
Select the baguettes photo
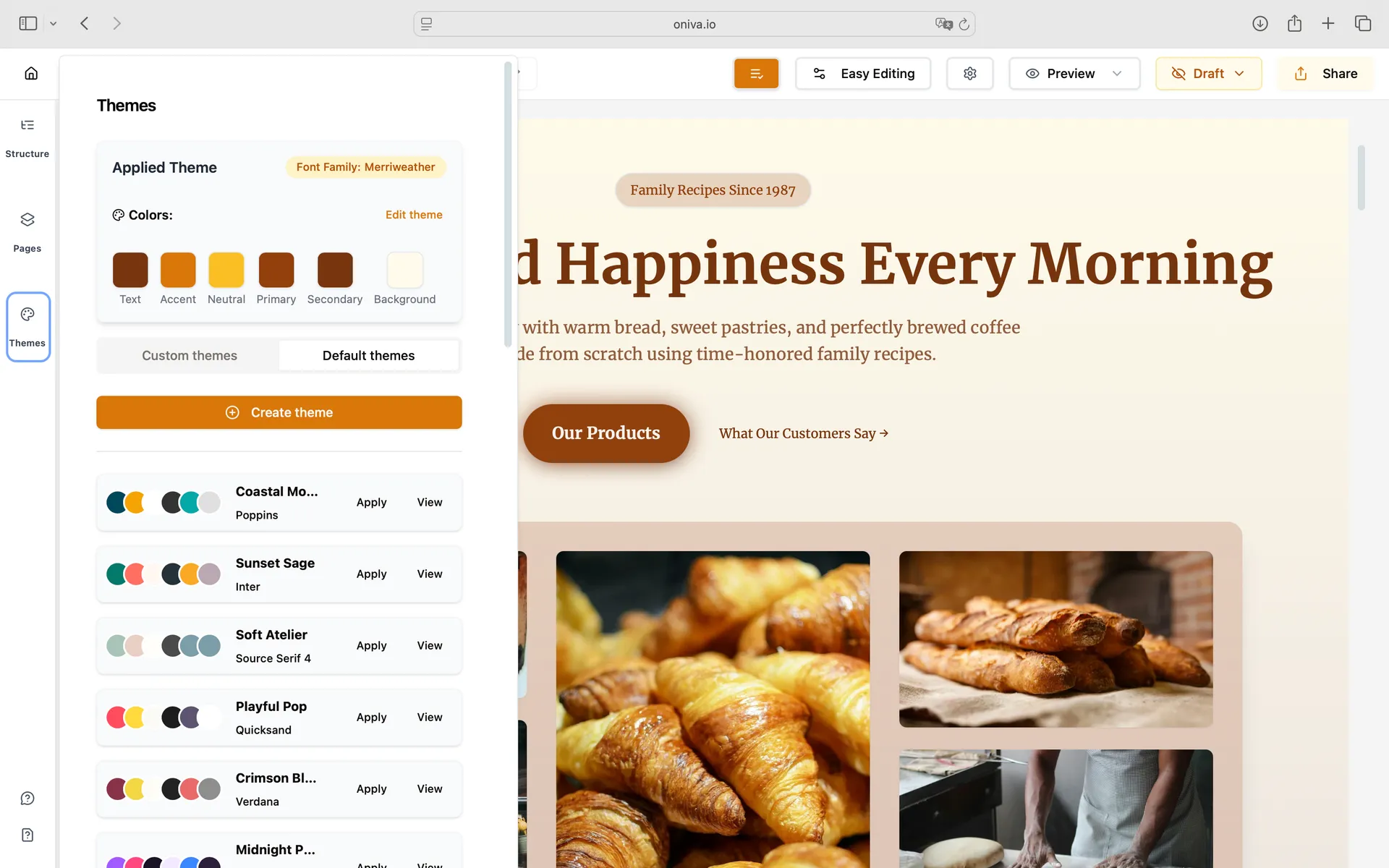coord(1055,639)
